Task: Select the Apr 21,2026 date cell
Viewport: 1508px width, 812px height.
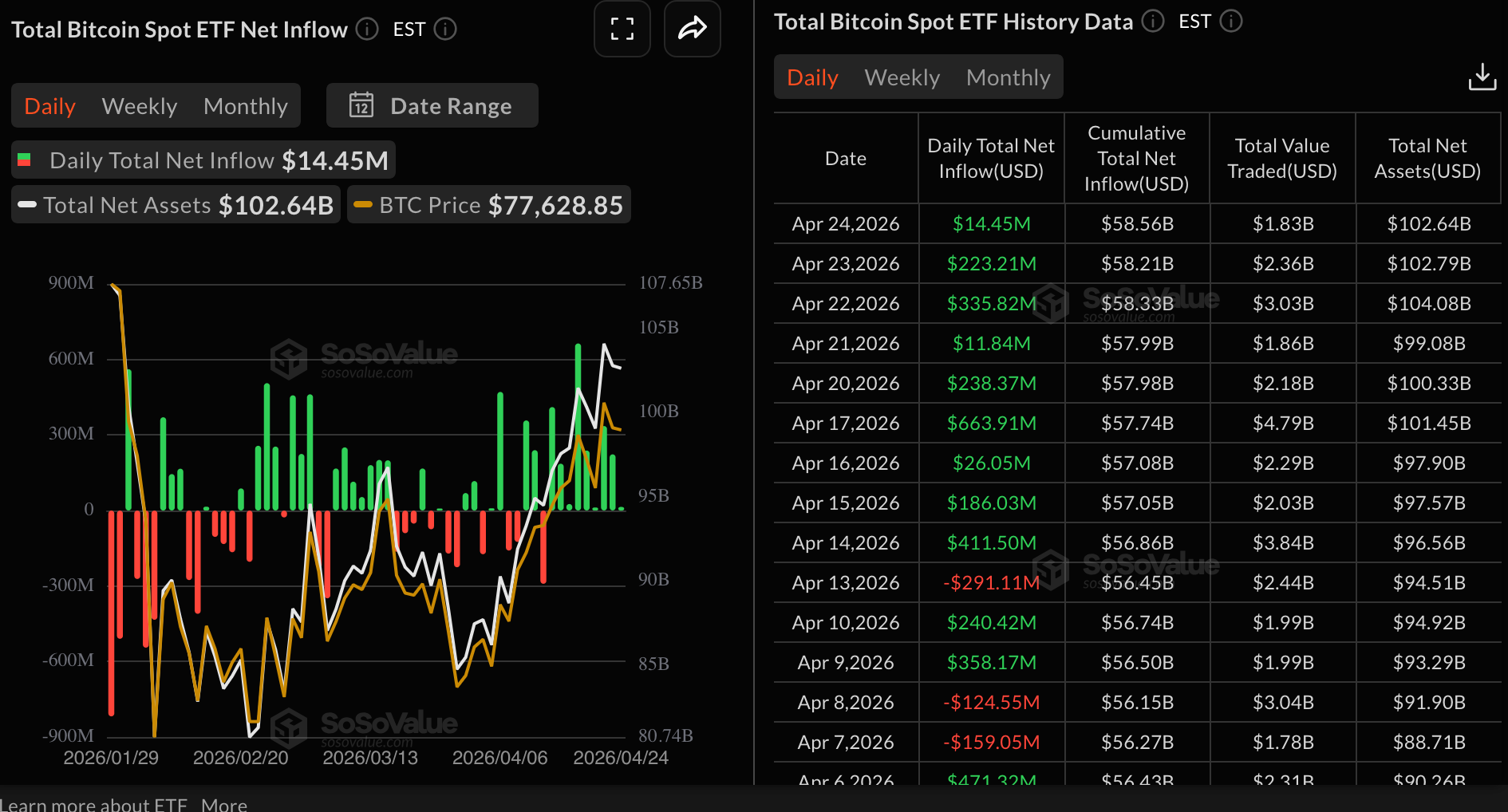Action: pos(846,343)
